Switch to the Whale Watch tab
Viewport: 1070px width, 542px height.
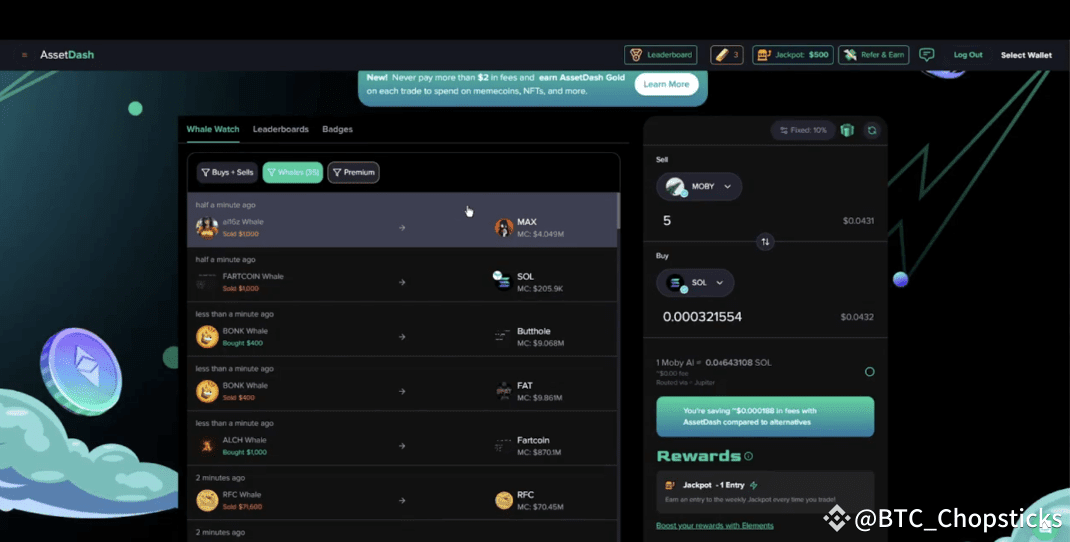(213, 129)
